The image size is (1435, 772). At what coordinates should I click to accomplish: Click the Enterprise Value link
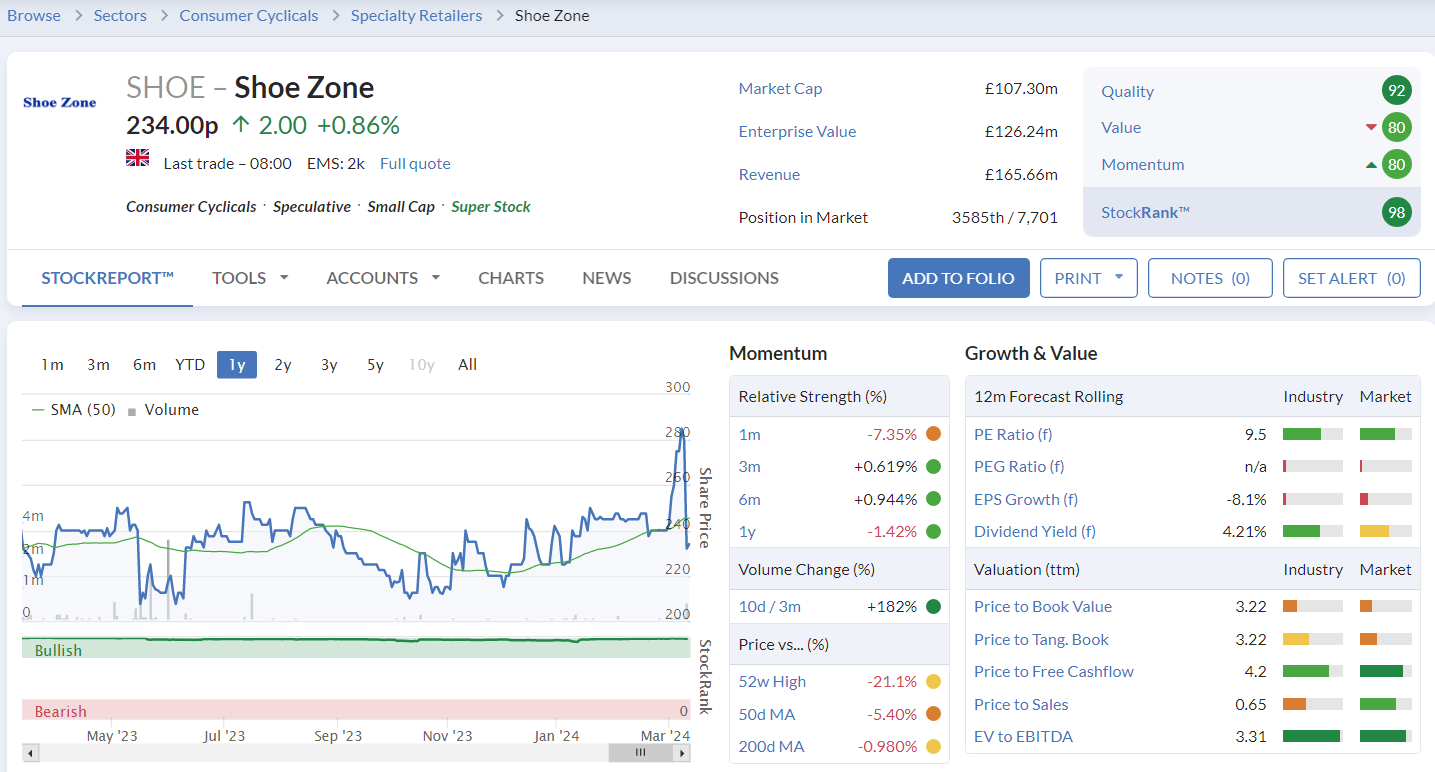point(797,131)
